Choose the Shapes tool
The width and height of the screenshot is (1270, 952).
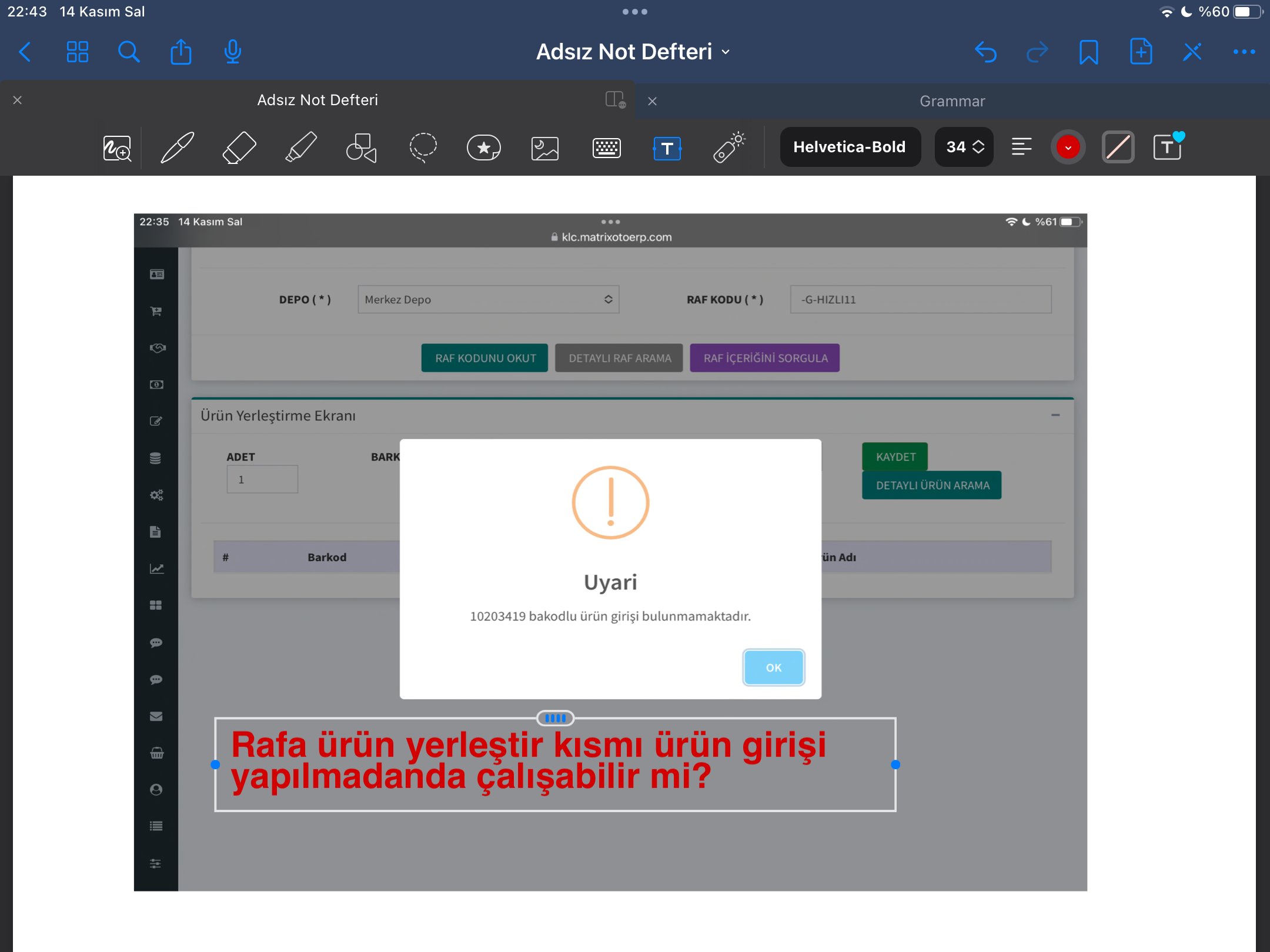click(361, 147)
